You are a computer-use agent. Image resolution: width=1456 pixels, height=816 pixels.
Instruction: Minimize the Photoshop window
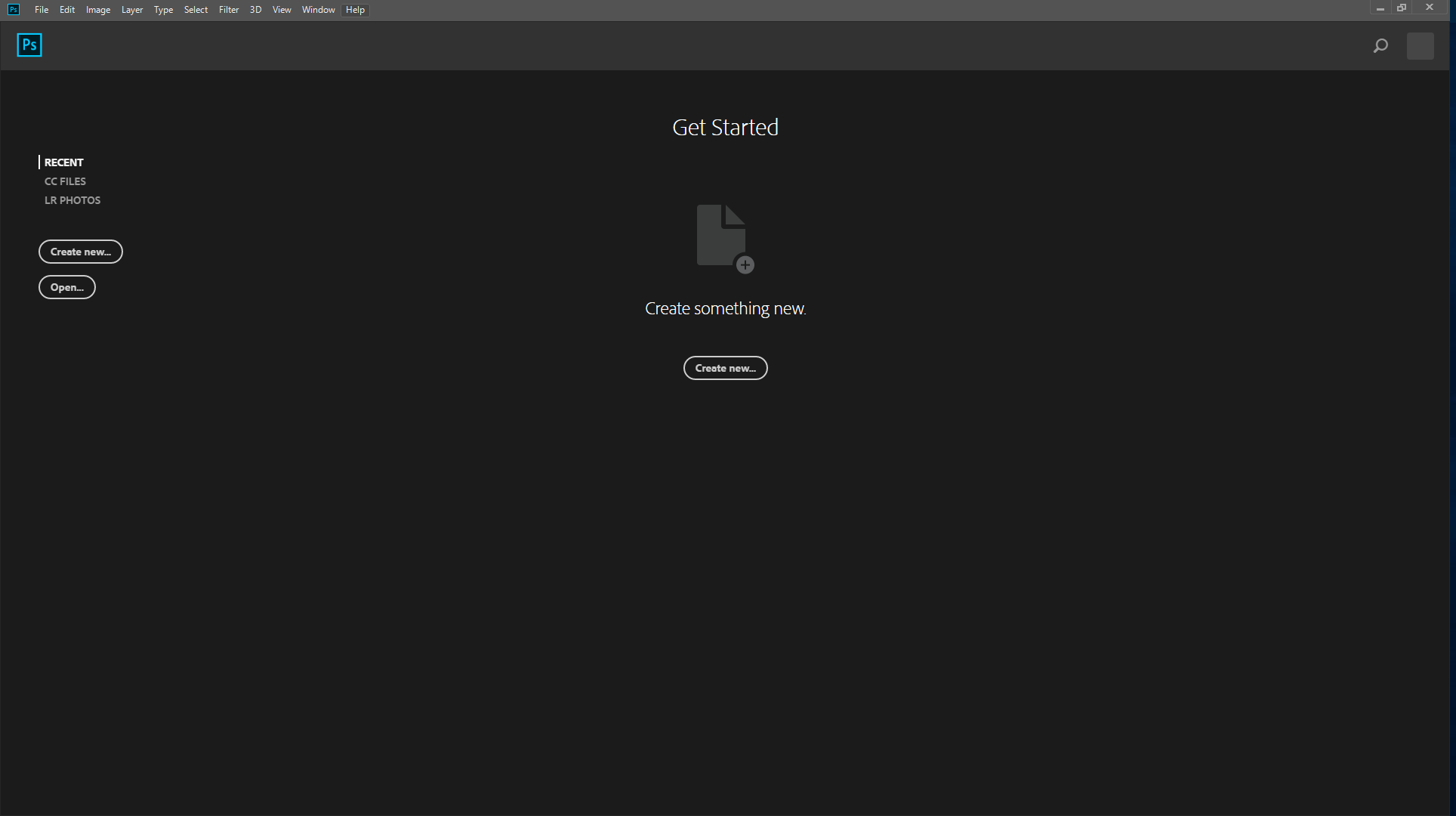[x=1380, y=8]
